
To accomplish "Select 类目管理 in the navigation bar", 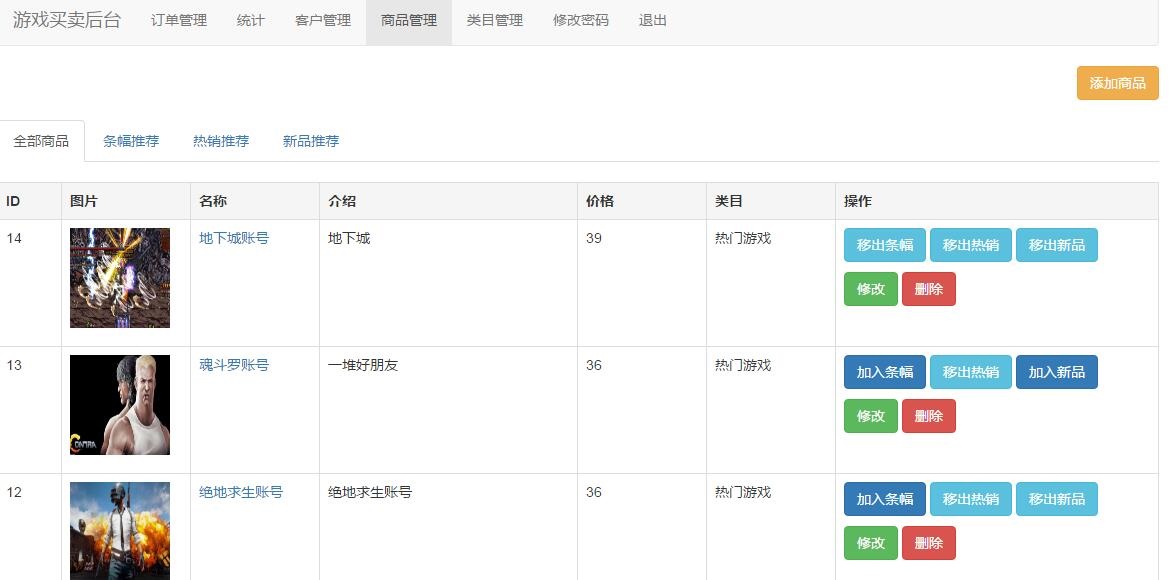I will 495,20.
